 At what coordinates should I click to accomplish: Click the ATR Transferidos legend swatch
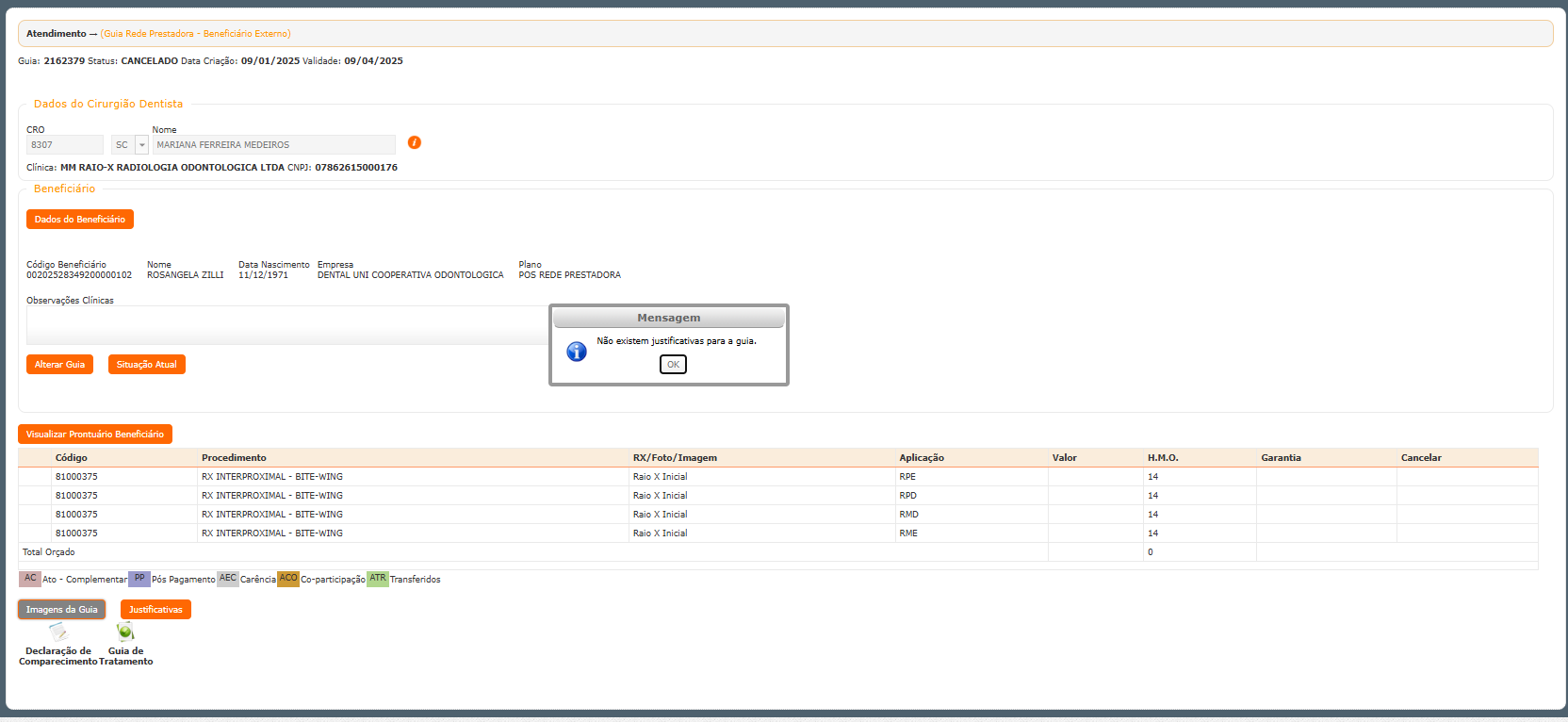pyautogui.click(x=377, y=579)
